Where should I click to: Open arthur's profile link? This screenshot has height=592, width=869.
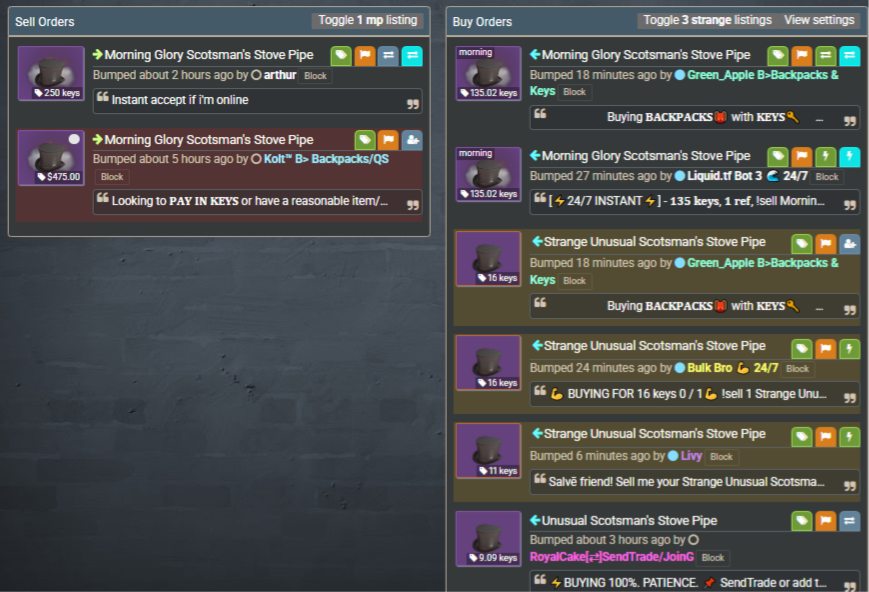tap(279, 75)
